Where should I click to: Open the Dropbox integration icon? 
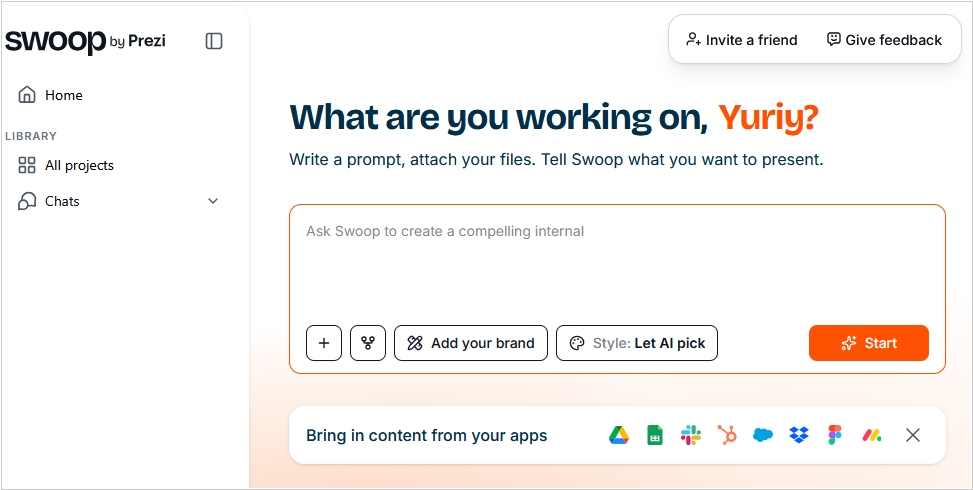coord(799,435)
